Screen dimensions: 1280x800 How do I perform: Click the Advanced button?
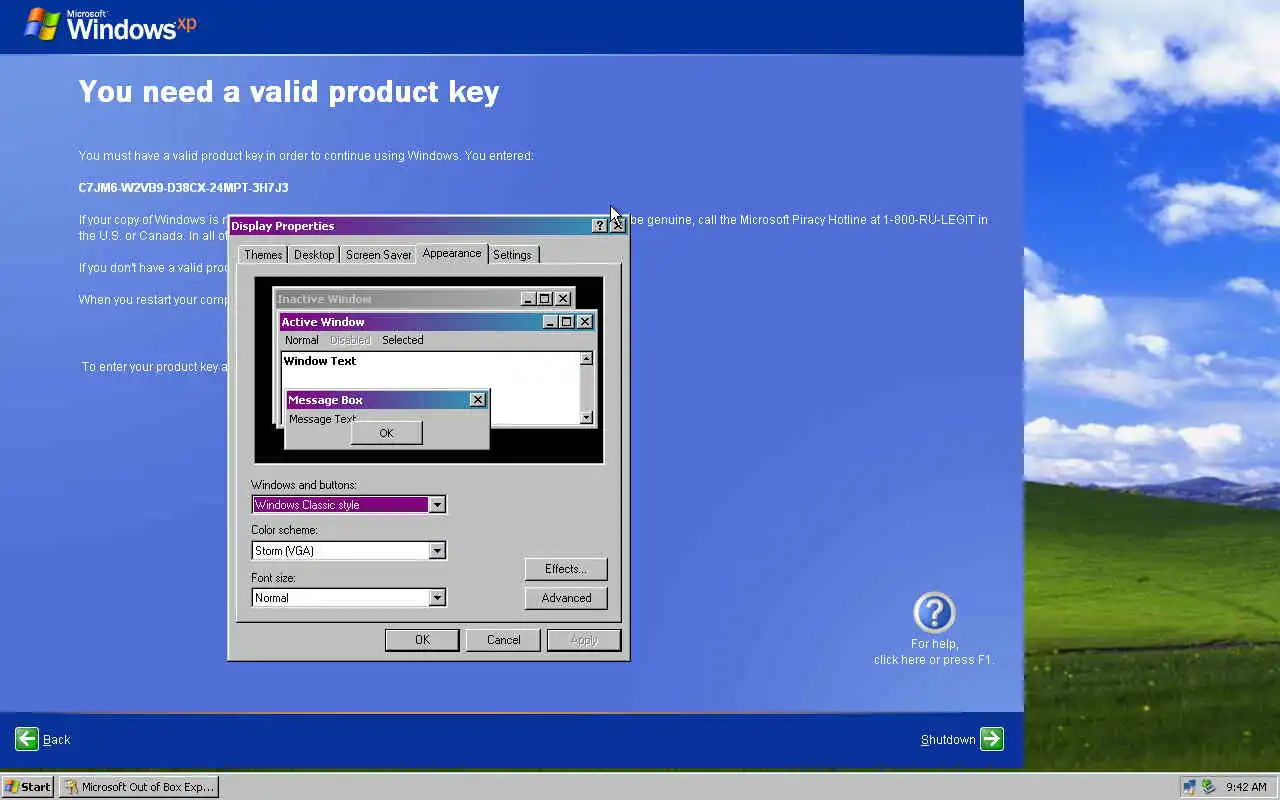566,598
